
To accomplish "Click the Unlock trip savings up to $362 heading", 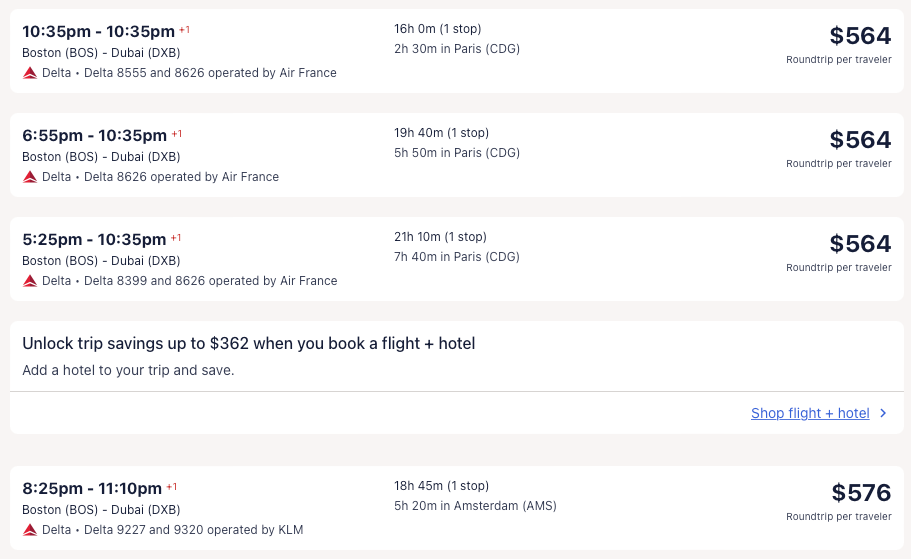I will [x=249, y=344].
